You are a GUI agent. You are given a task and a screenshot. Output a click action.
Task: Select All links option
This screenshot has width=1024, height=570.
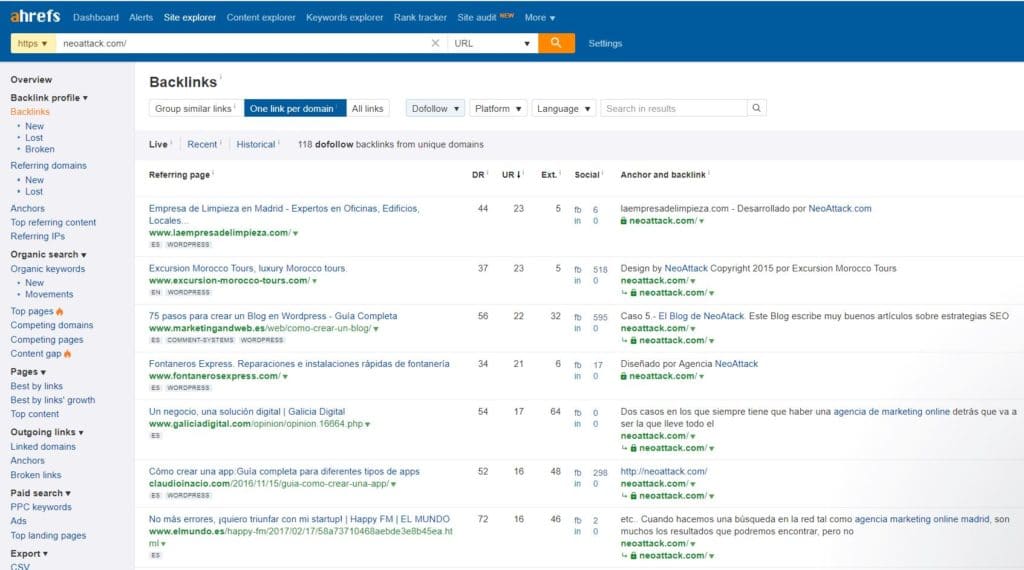click(x=368, y=108)
